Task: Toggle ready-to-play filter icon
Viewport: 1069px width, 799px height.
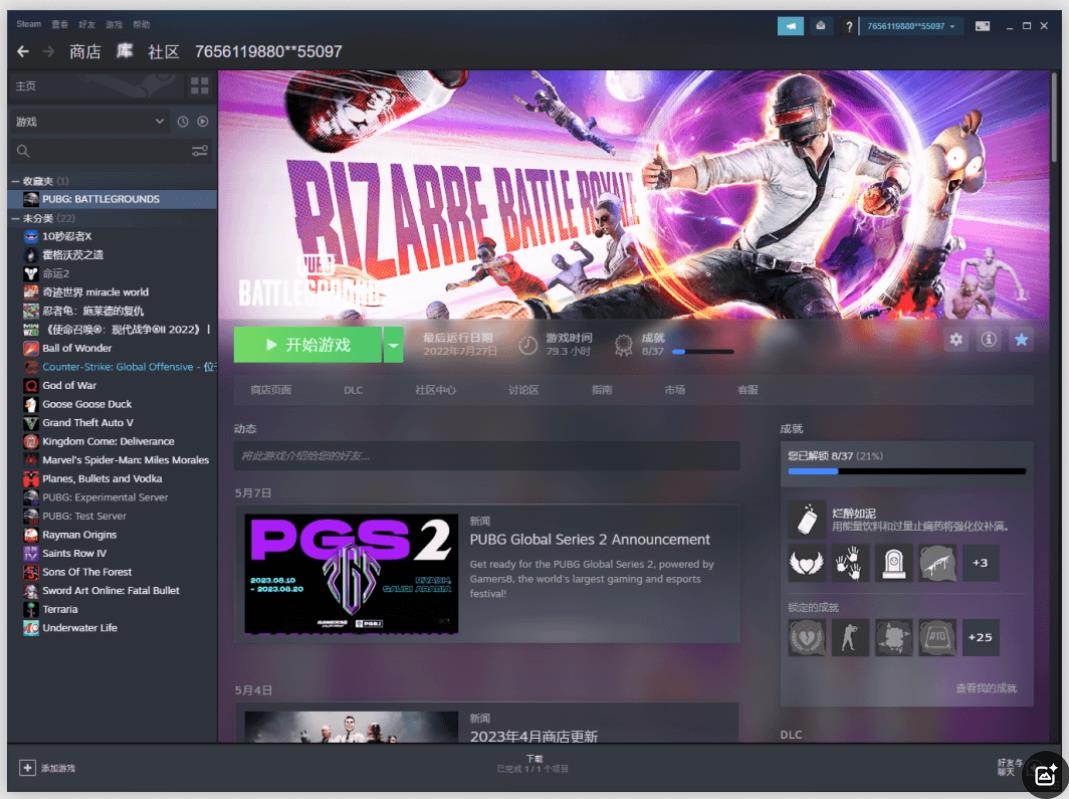Action: [202, 121]
